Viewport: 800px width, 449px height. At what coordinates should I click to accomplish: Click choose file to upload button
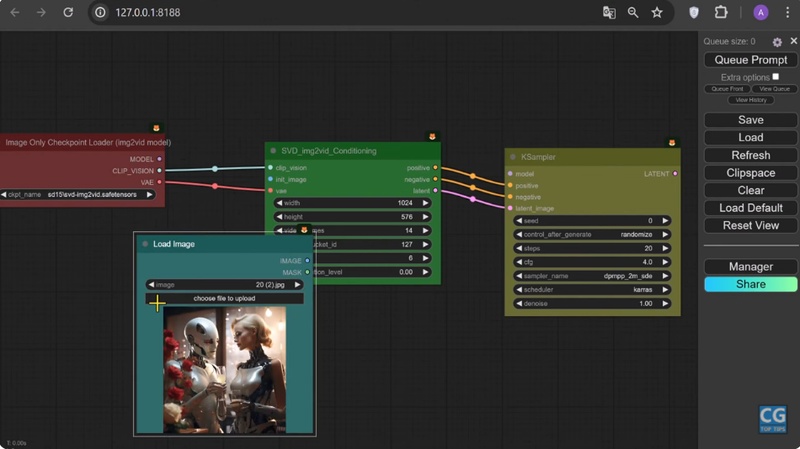pos(224,298)
